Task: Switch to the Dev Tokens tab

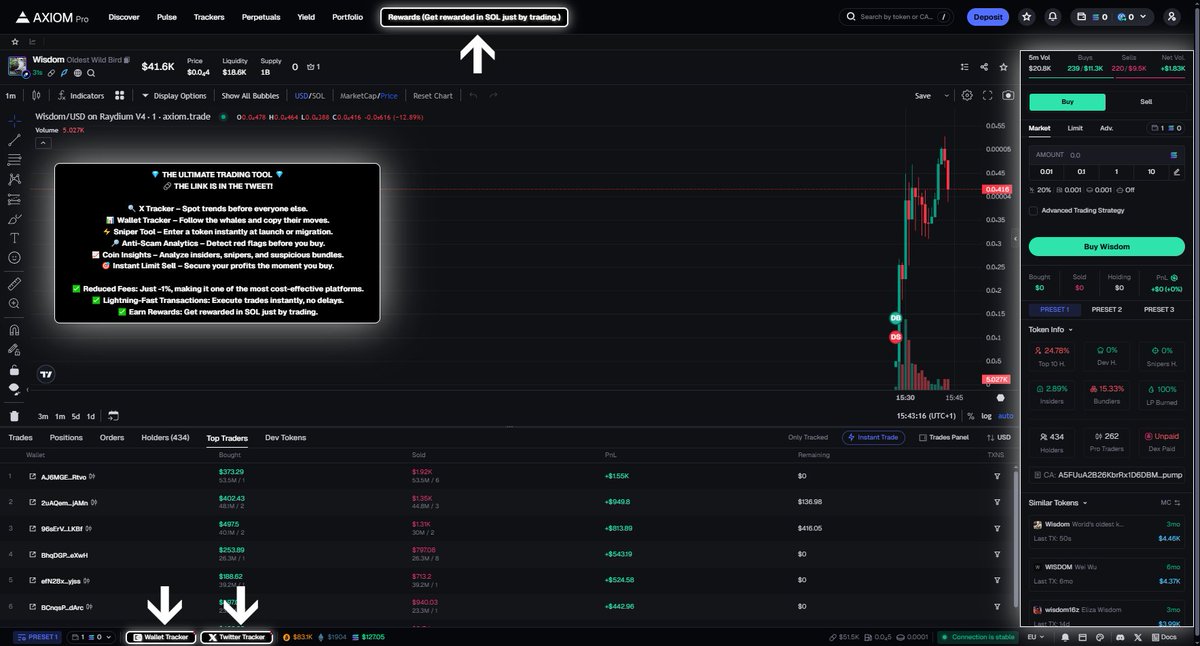Action: [x=285, y=438]
